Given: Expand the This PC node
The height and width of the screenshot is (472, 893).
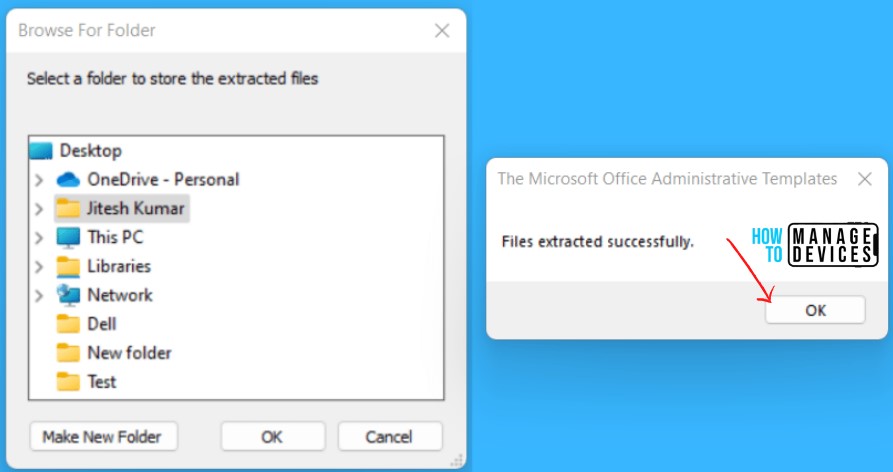Looking at the screenshot, I should point(39,238).
